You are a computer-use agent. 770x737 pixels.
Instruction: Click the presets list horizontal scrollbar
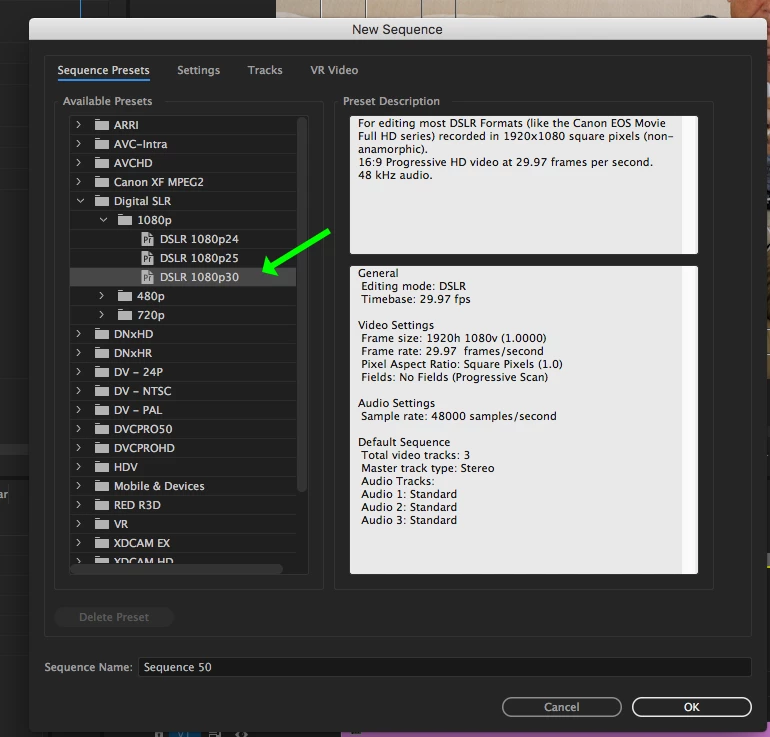pos(177,569)
